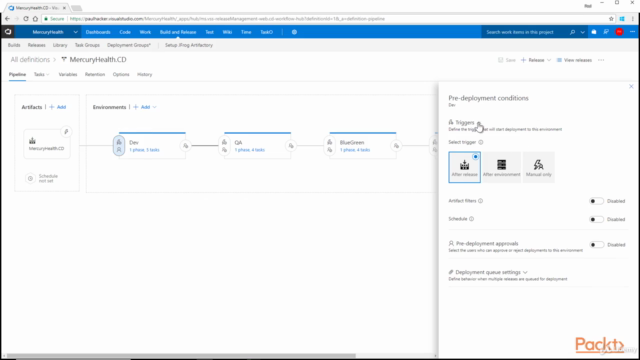Viewport: 640px width, 360px height.
Task: Open Task Groups page
Action: click(87, 45)
